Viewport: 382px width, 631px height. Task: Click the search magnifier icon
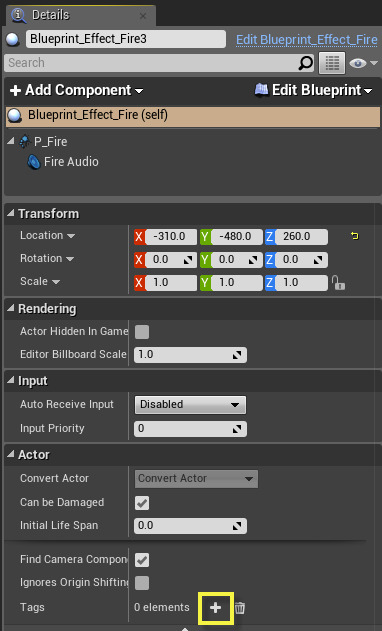coord(306,63)
